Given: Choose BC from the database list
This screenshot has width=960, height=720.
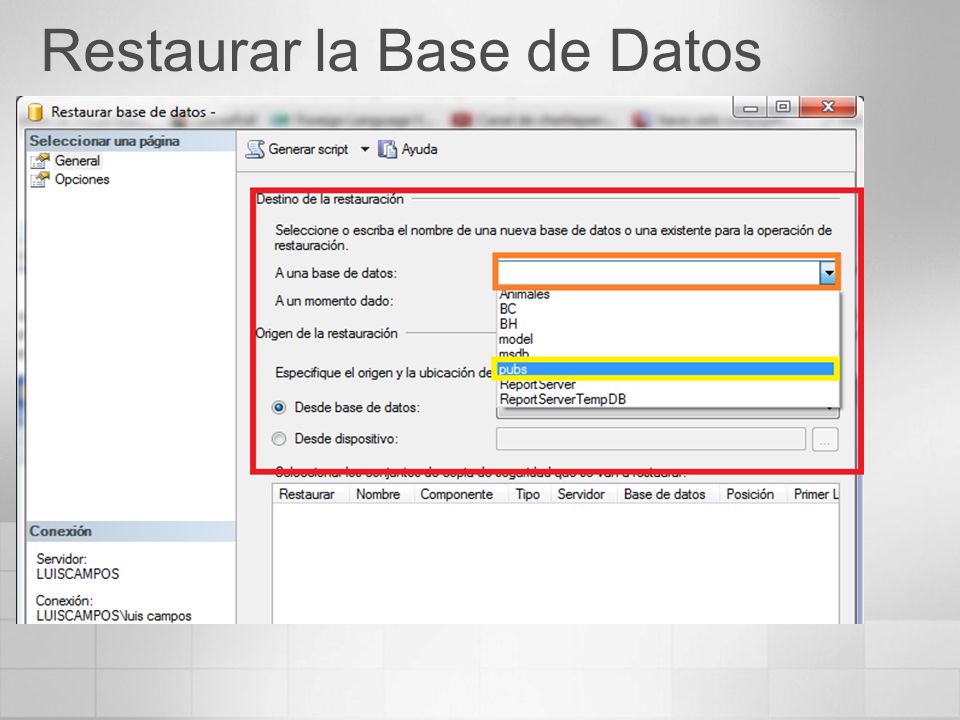Looking at the screenshot, I should [x=667, y=309].
